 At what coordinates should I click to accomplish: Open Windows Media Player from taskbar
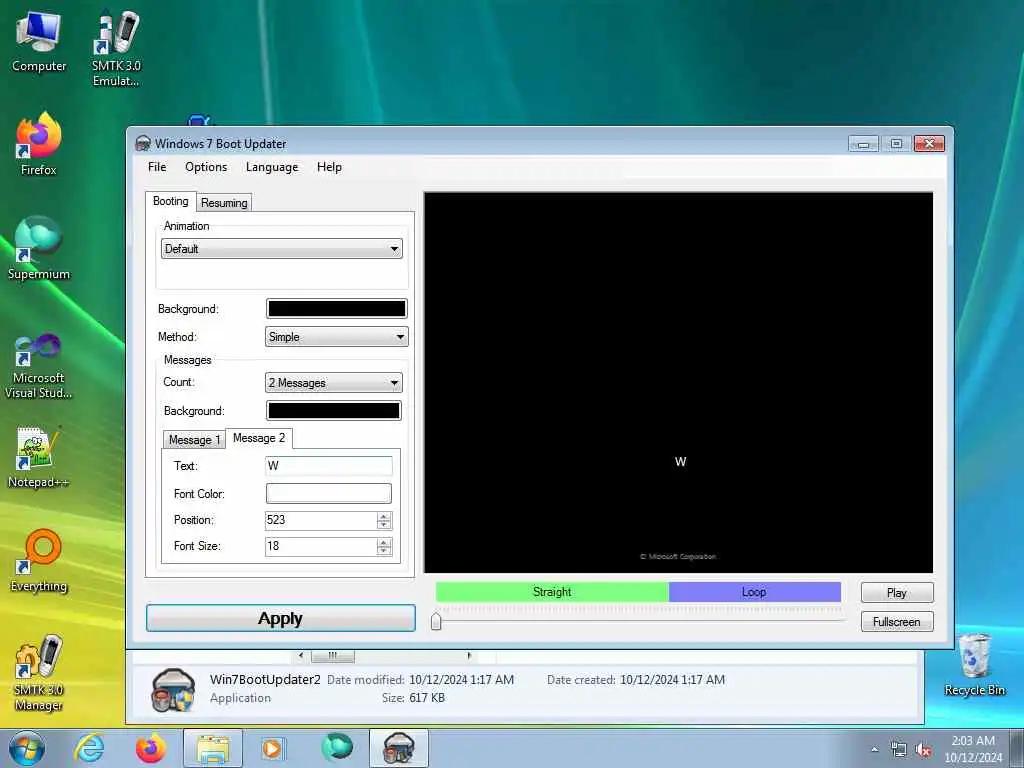[272, 748]
